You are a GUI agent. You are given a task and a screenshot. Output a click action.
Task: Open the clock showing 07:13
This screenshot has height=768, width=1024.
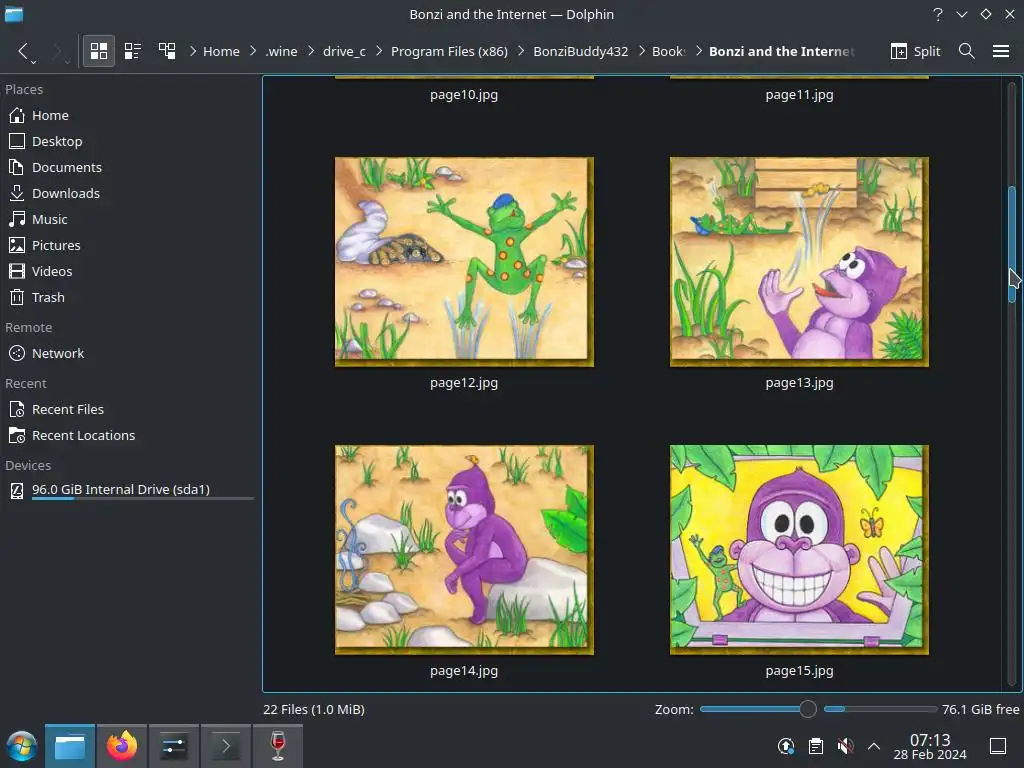click(x=930, y=747)
